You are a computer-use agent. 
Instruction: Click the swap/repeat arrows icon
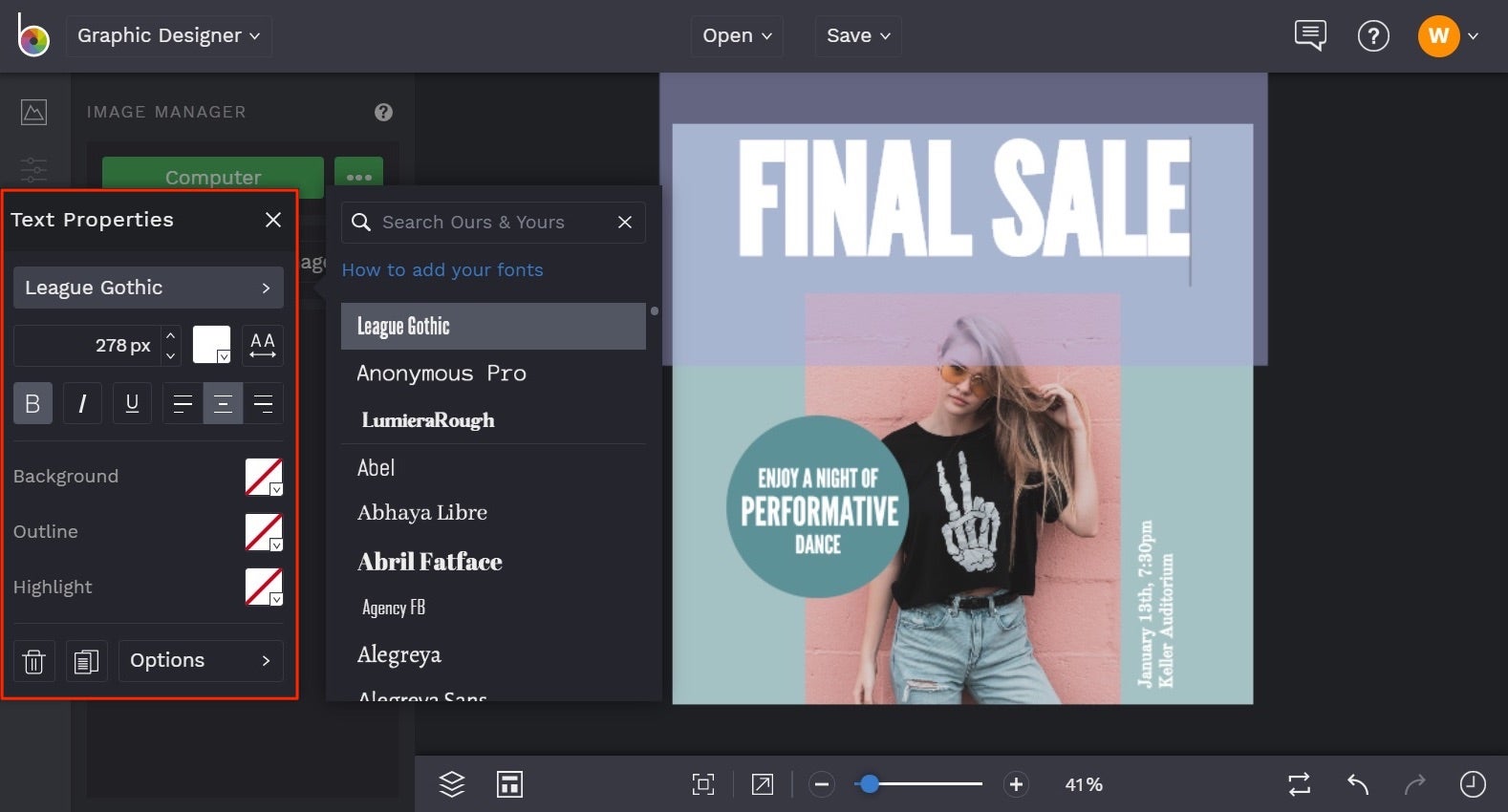point(1300,784)
